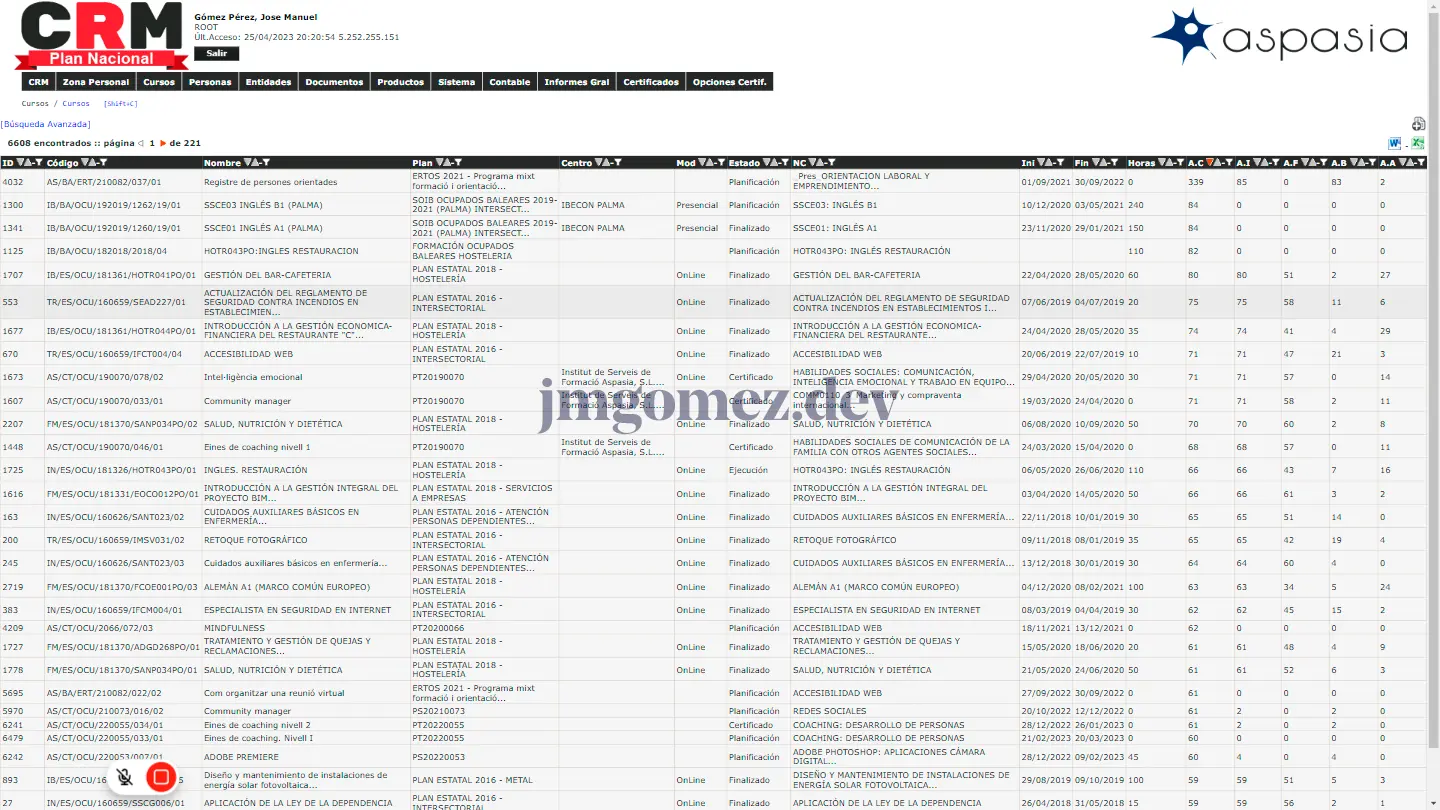This screenshot has height=810, width=1440.
Task: Export the list to Excel
Action: pyautogui.click(x=1418, y=144)
